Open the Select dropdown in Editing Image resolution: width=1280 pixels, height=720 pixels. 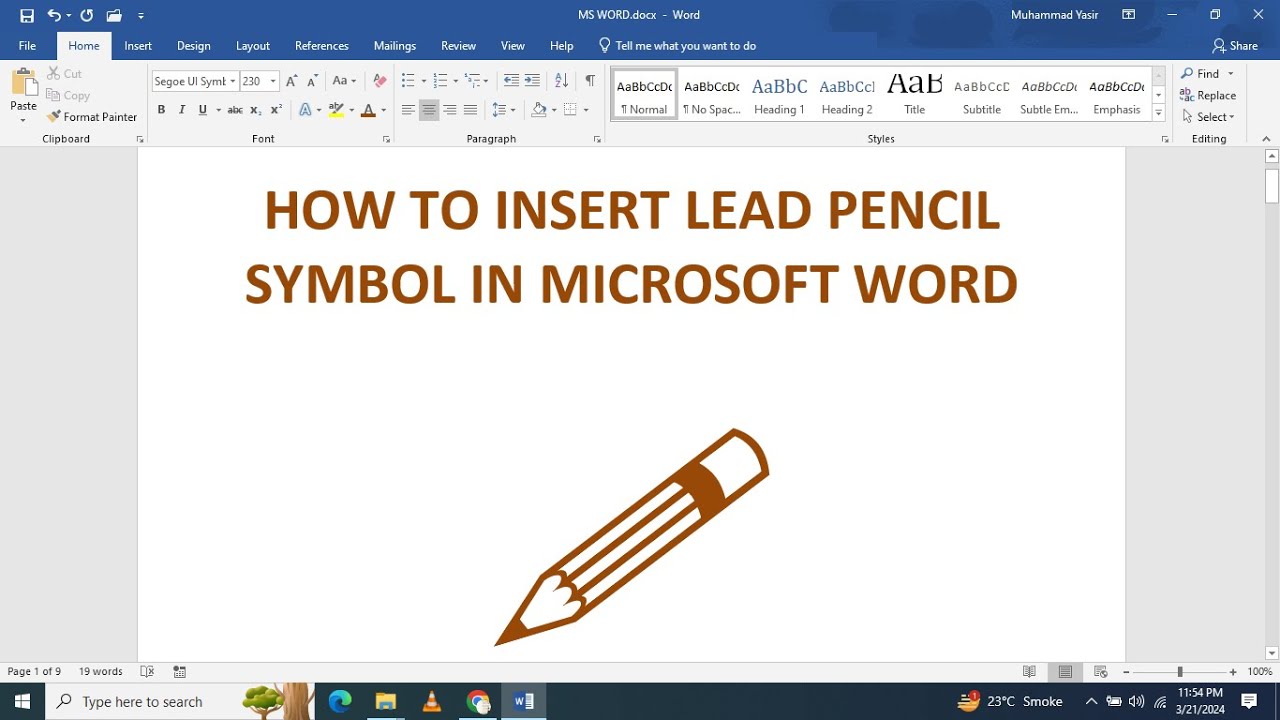pos(1208,117)
